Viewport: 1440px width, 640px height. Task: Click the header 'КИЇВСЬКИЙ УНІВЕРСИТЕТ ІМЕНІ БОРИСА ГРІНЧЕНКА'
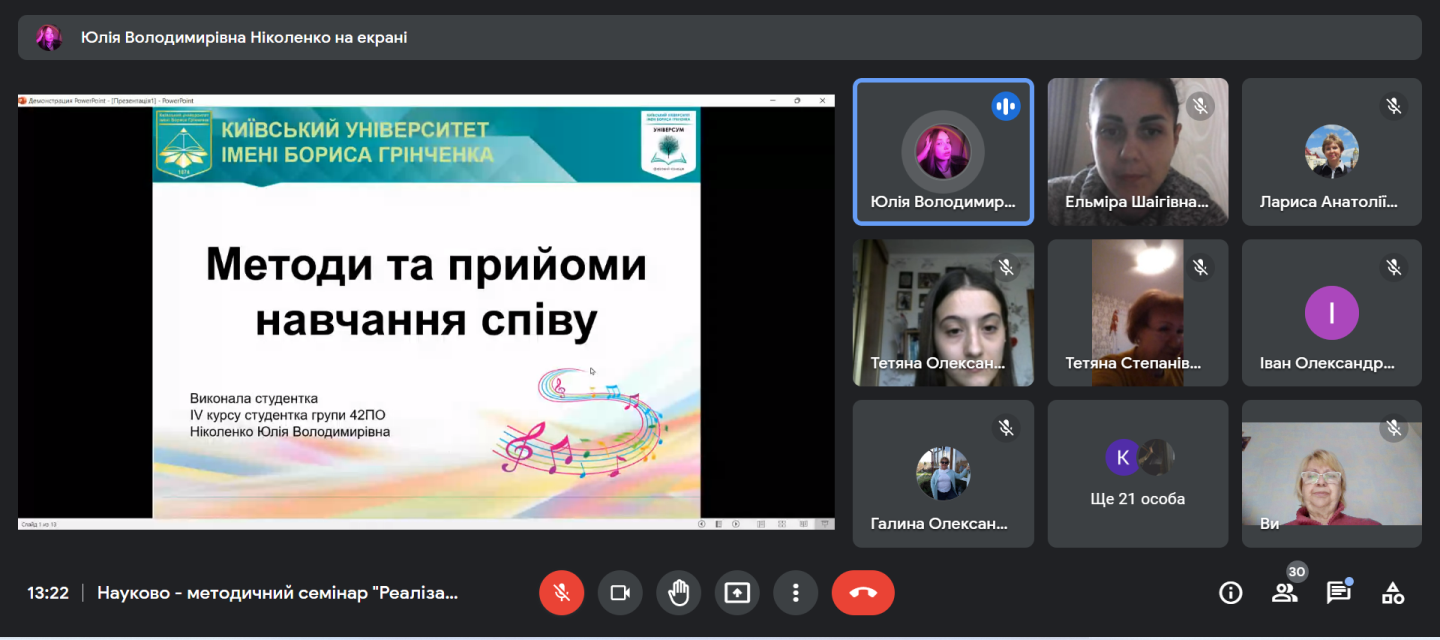point(356,142)
